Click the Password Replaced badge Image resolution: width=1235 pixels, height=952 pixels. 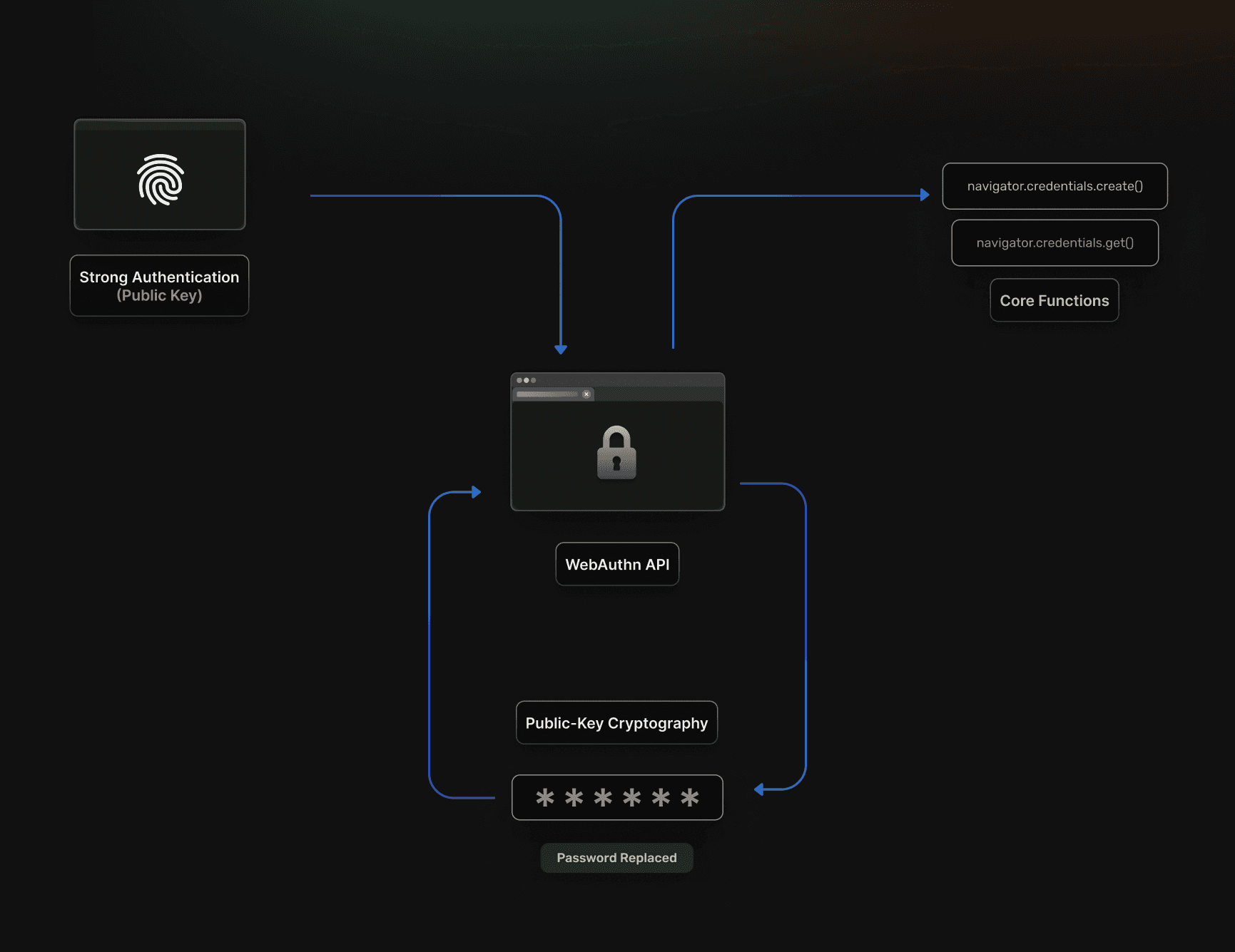pos(616,858)
